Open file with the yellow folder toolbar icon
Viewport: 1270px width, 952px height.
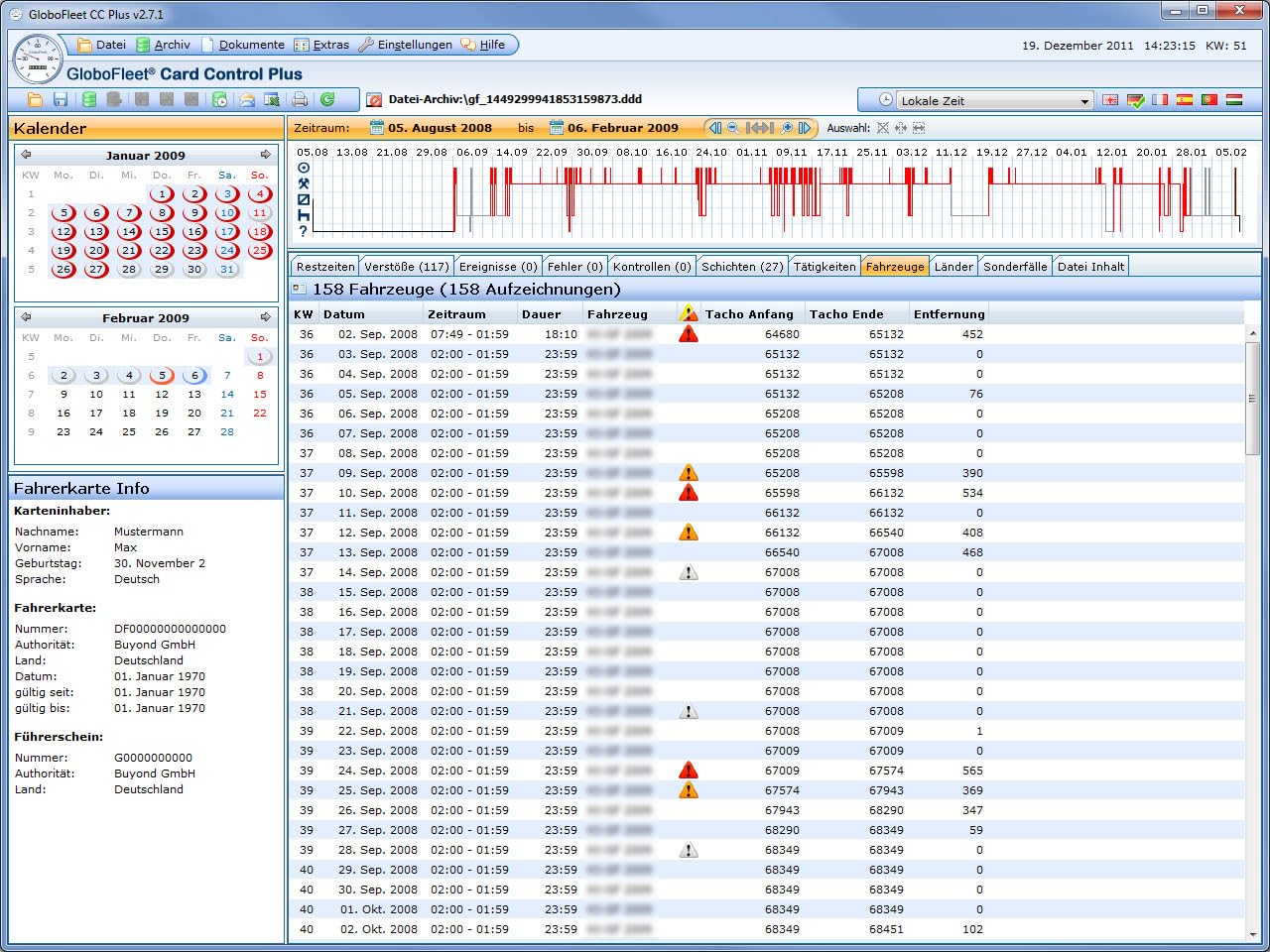(35, 99)
